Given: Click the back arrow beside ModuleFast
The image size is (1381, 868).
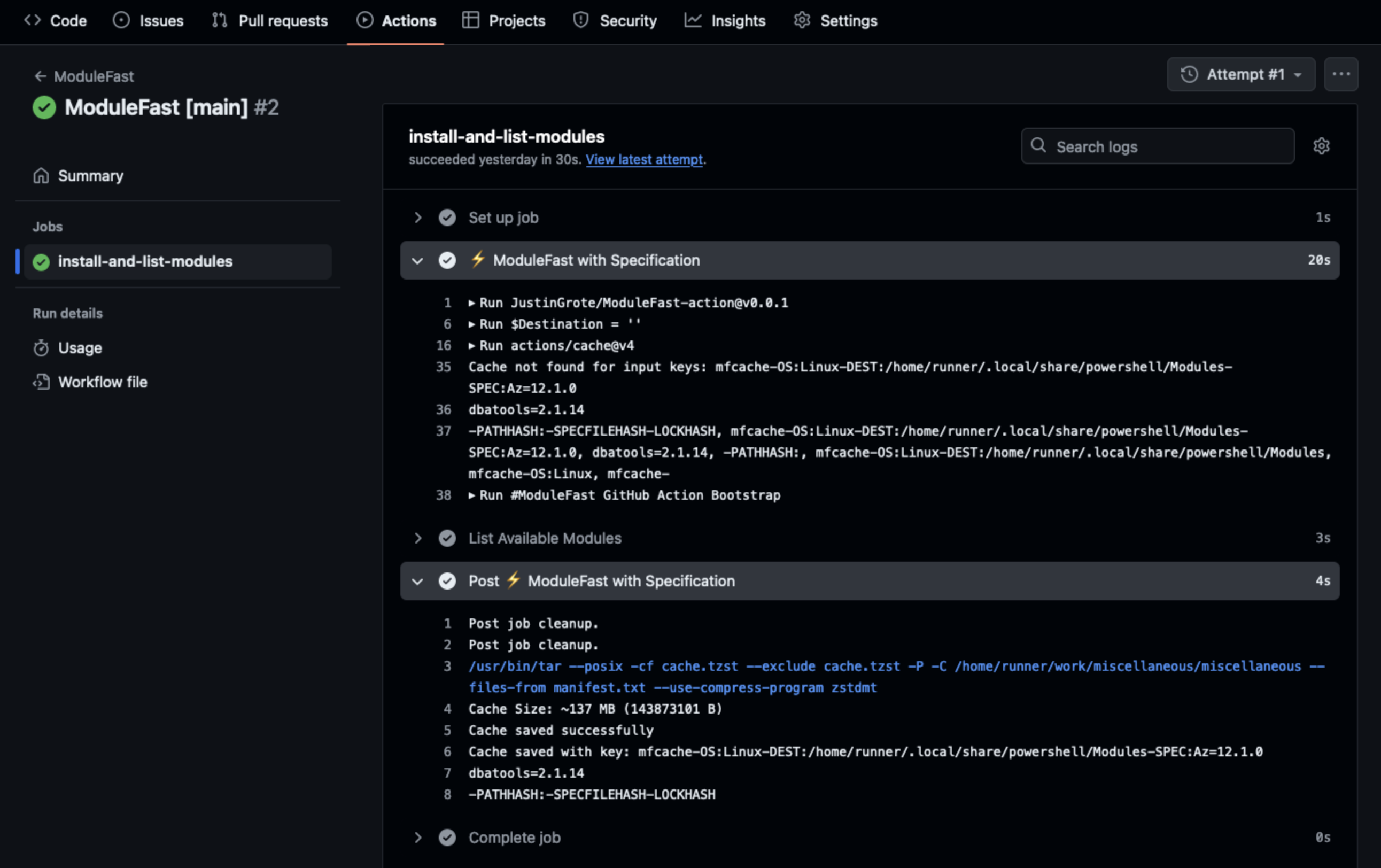Looking at the screenshot, I should click(x=40, y=76).
